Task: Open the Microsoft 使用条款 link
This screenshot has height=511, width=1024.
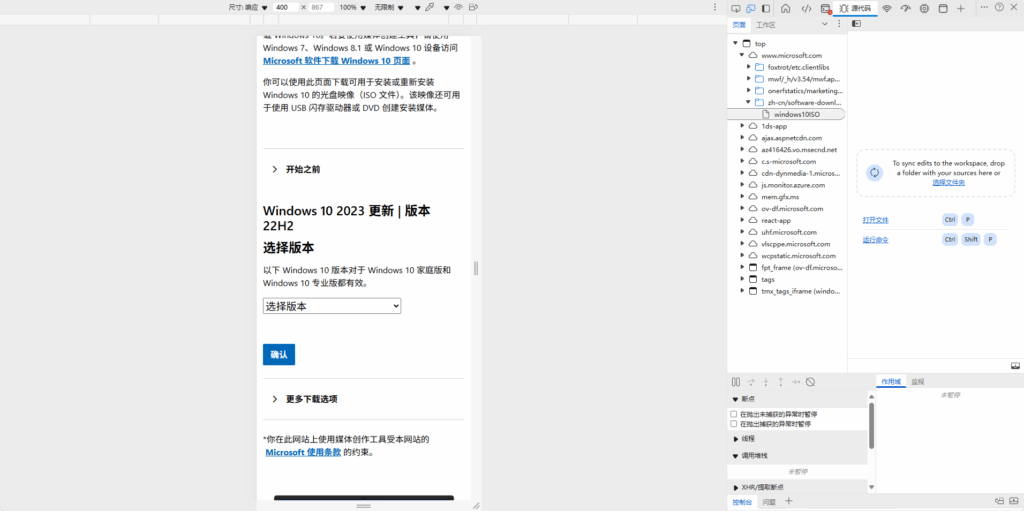Action: pos(303,452)
